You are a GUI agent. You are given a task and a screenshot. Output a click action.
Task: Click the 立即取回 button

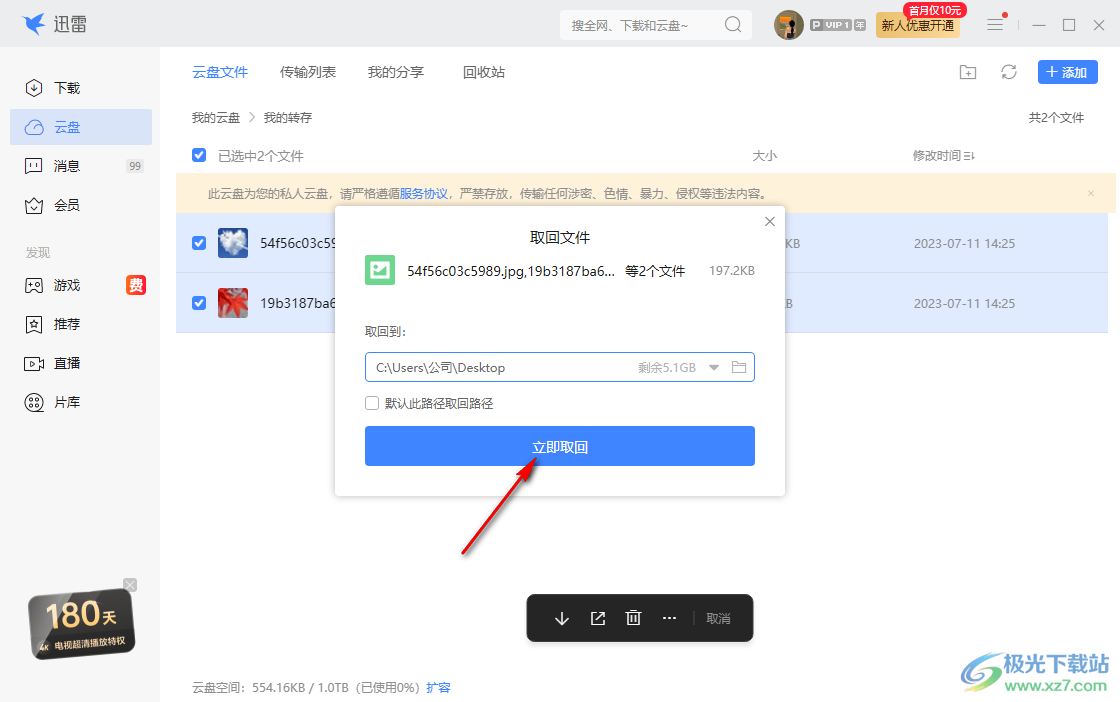click(559, 446)
